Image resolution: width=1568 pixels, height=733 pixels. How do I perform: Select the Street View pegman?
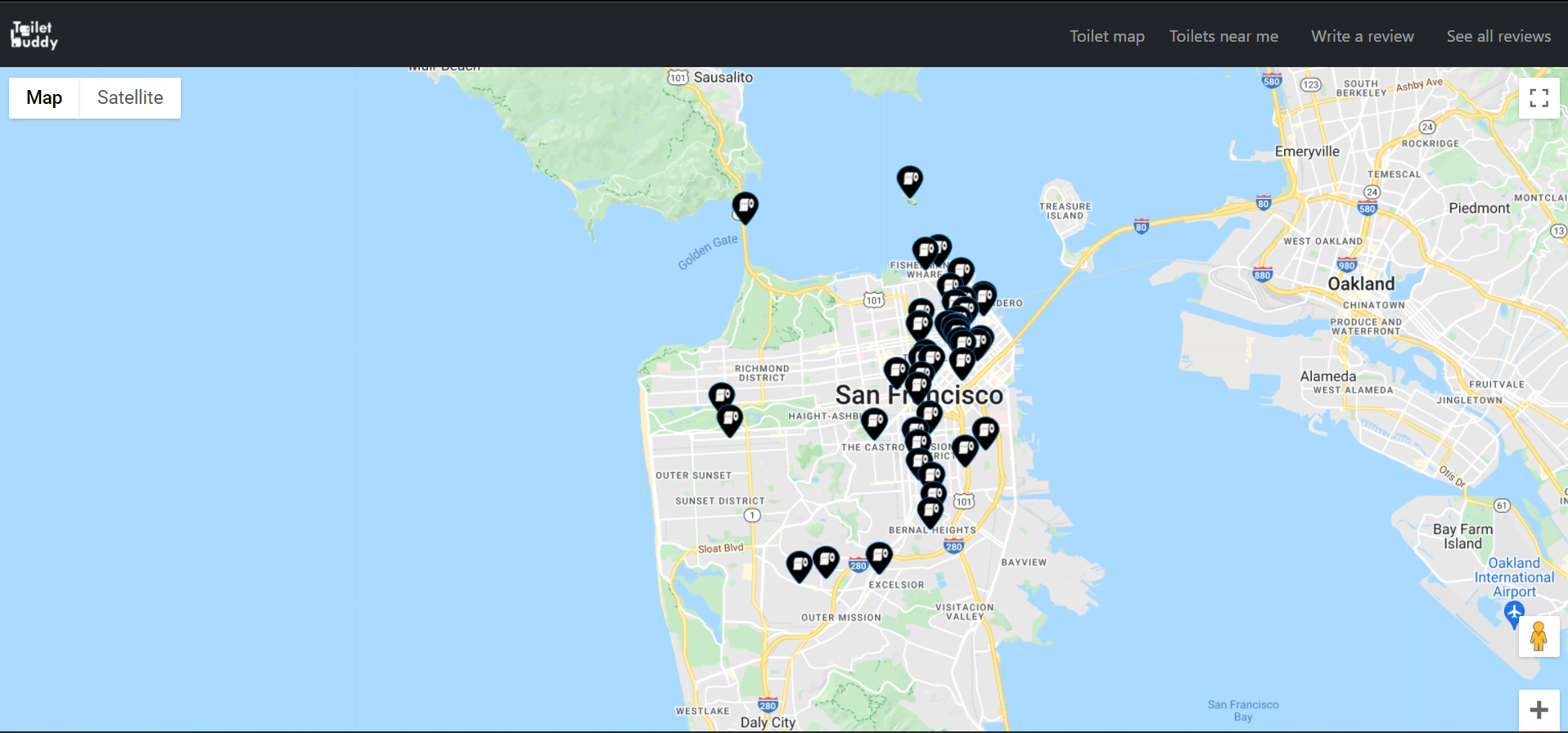point(1539,636)
